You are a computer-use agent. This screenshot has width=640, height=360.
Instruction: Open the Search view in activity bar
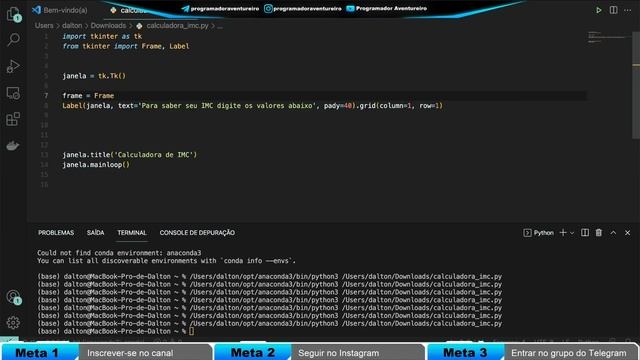pos(13,40)
